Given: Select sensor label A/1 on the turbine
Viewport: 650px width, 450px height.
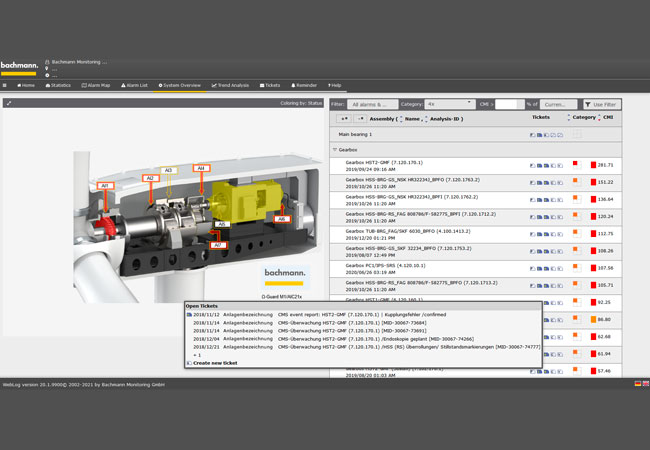Looking at the screenshot, I should [x=105, y=186].
